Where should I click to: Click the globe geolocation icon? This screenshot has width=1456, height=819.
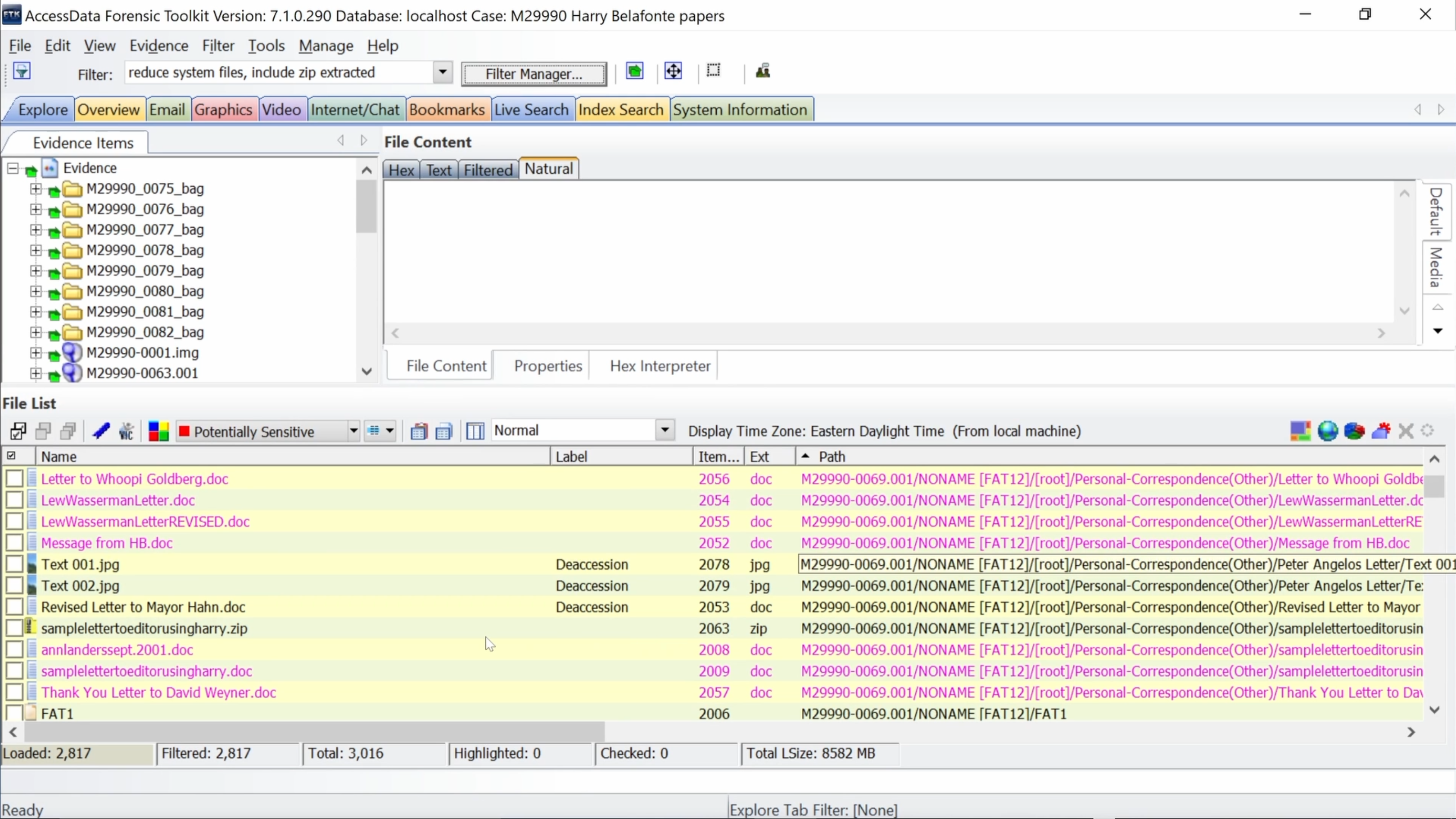1328,431
